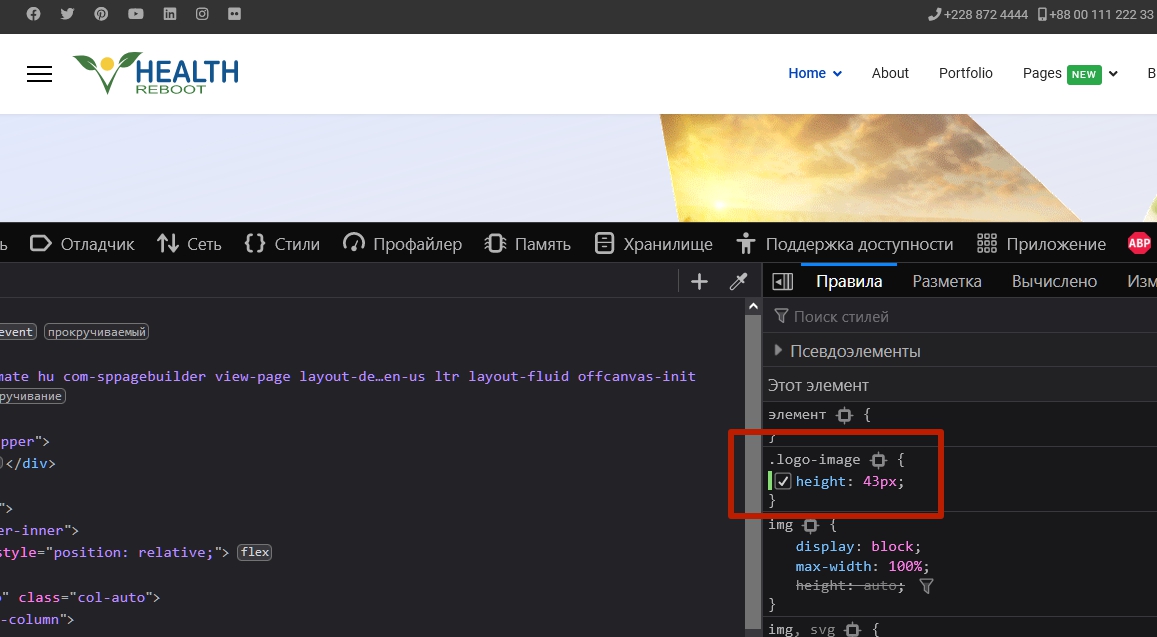Click selector highlighter icon next to .logo-image

click(x=878, y=460)
